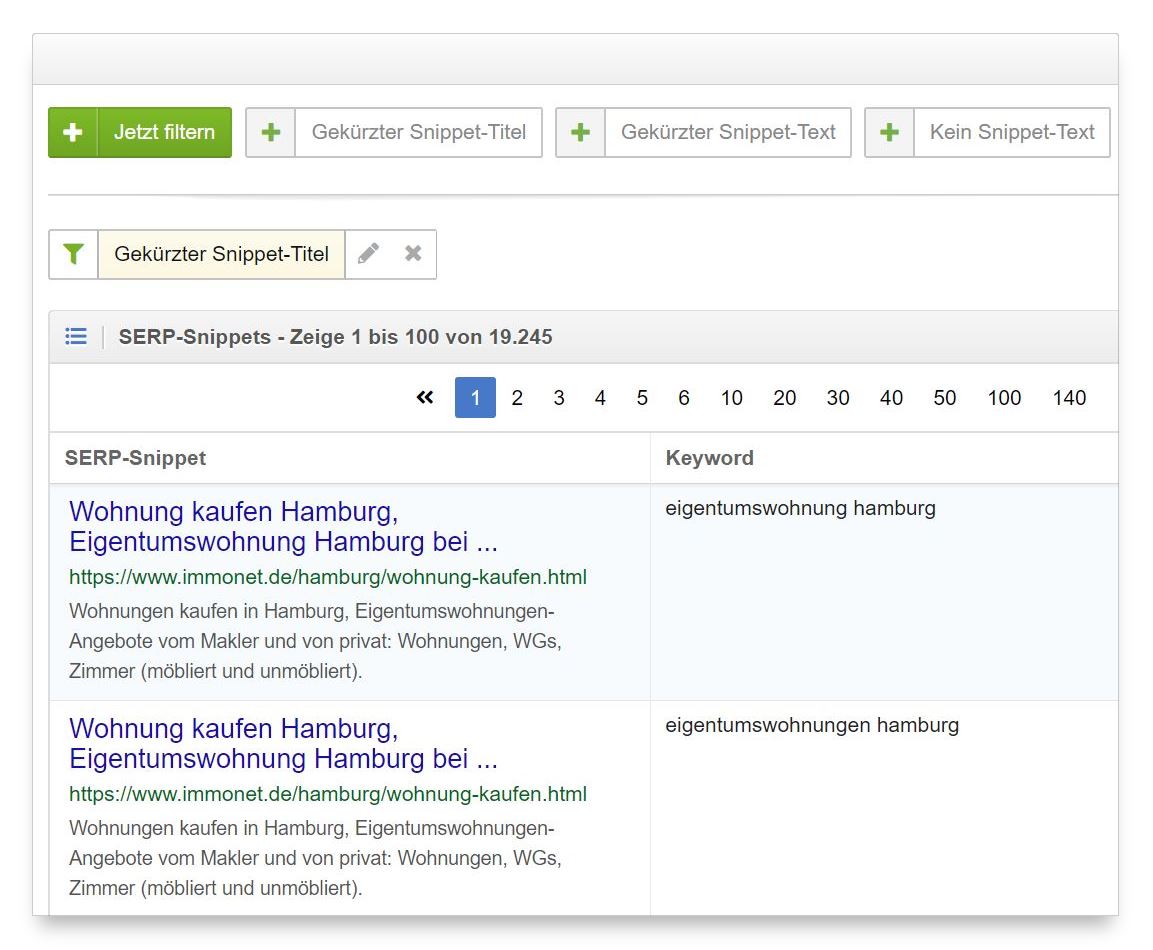Go to results page 2
Image resolution: width=1153 pixels, height=950 pixels.
(517, 398)
